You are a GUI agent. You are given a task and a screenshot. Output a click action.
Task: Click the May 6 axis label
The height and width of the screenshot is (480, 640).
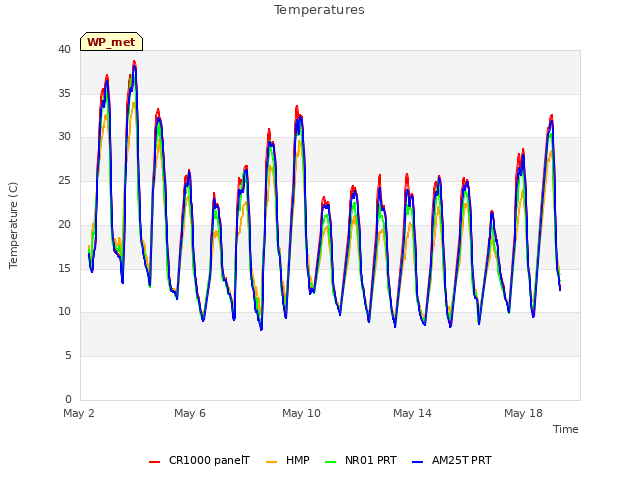190,413
